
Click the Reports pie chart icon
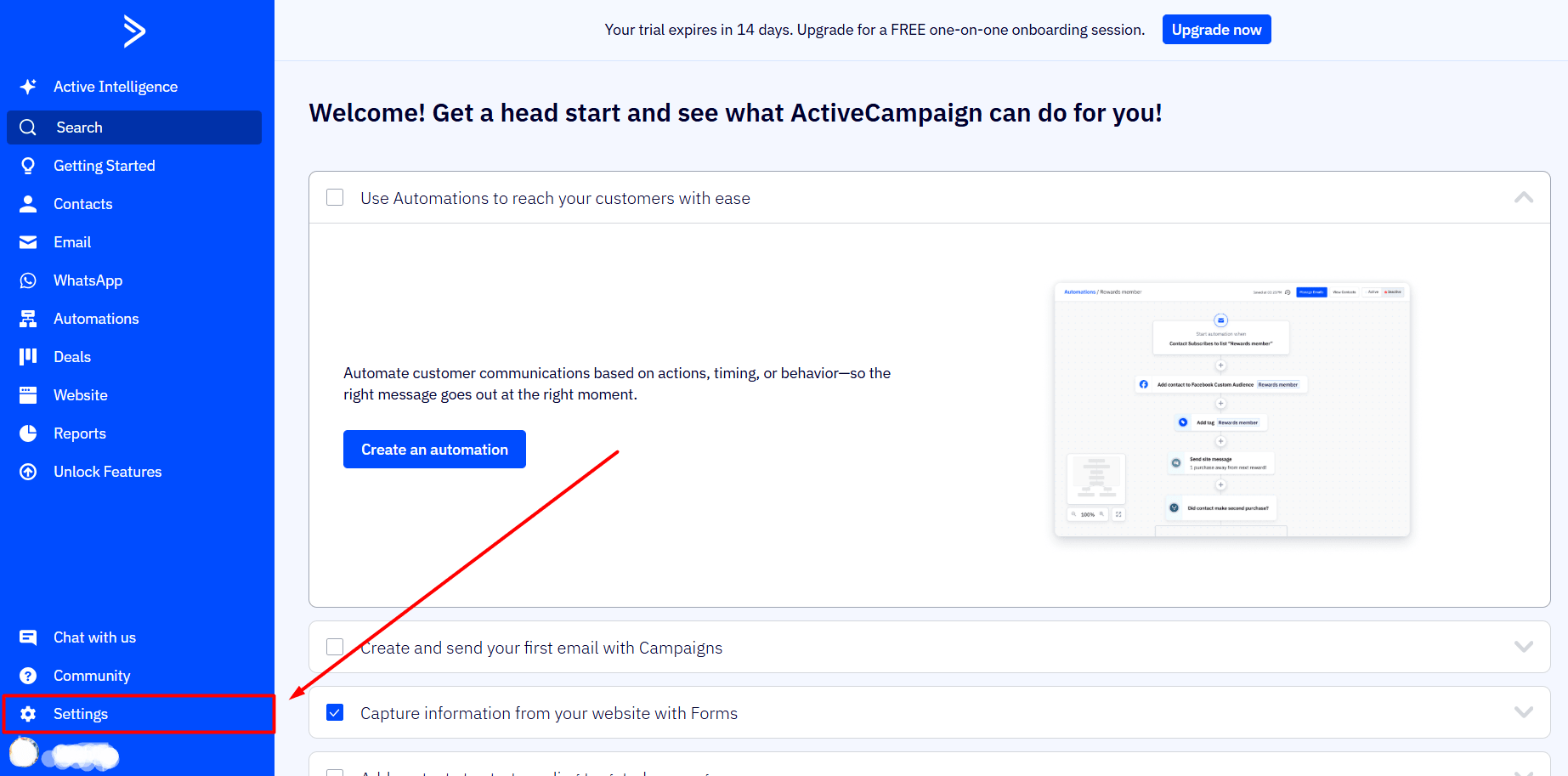[28, 433]
